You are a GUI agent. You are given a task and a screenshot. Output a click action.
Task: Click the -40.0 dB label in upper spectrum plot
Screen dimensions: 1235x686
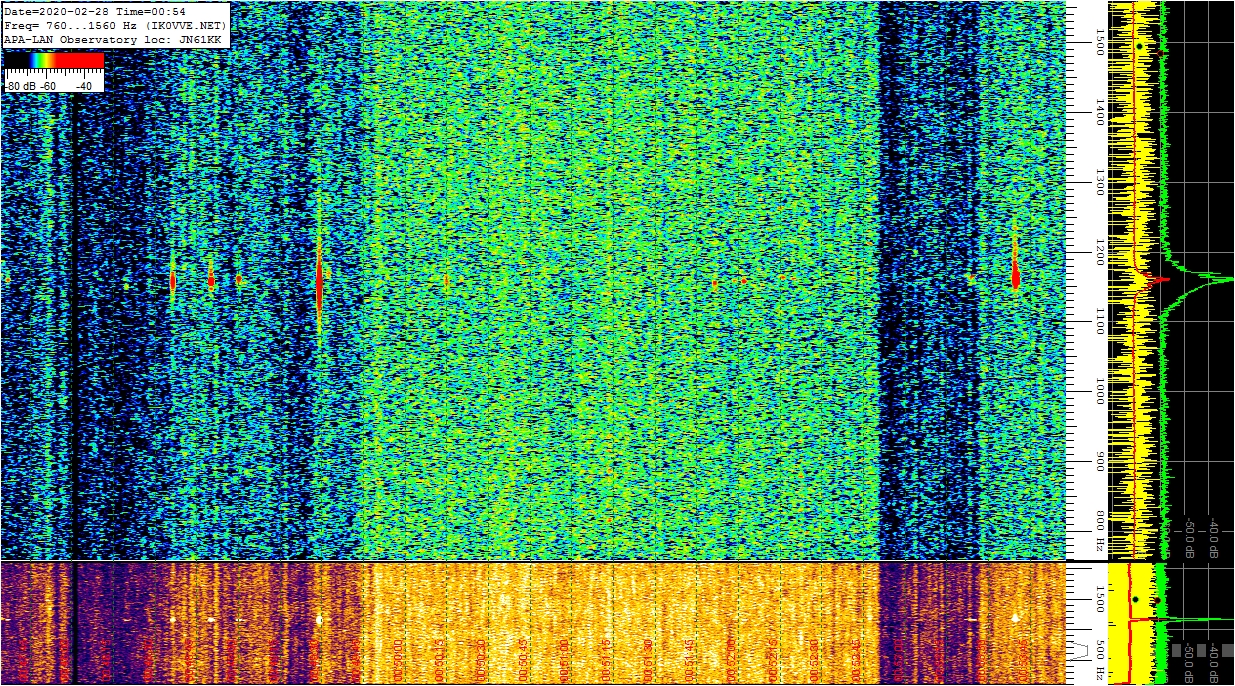pos(1213,538)
